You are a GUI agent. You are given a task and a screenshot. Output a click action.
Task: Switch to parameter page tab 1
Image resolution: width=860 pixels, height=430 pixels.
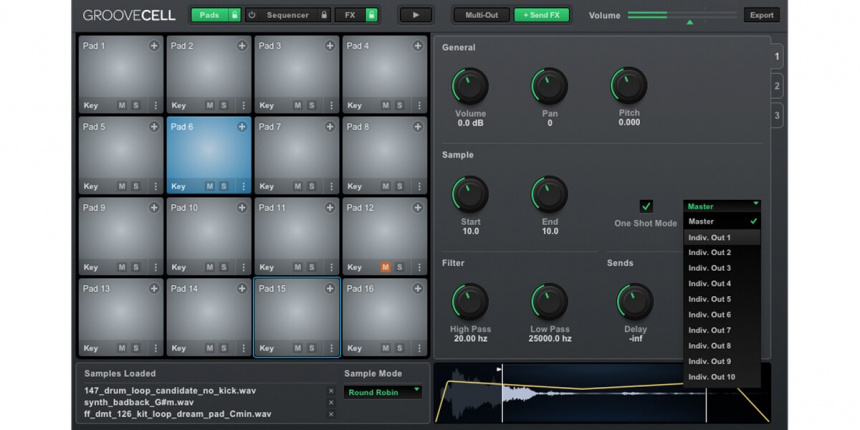click(x=777, y=56)
